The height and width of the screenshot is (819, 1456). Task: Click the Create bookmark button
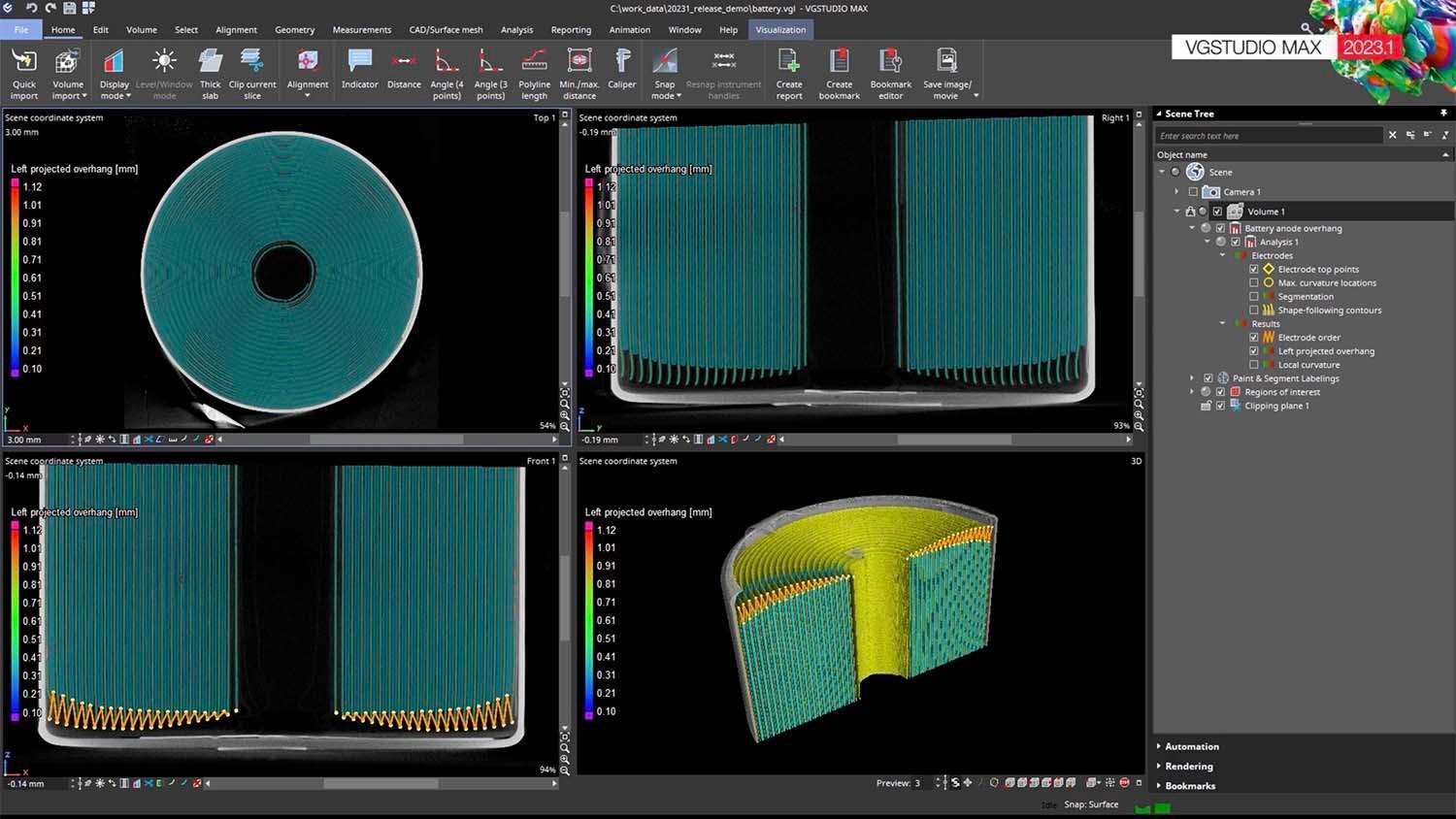839,74
